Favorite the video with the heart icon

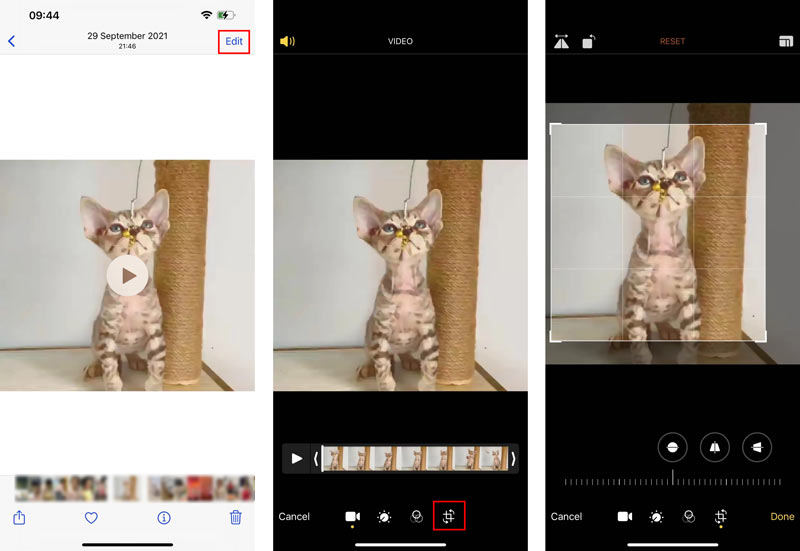point(91,518)
